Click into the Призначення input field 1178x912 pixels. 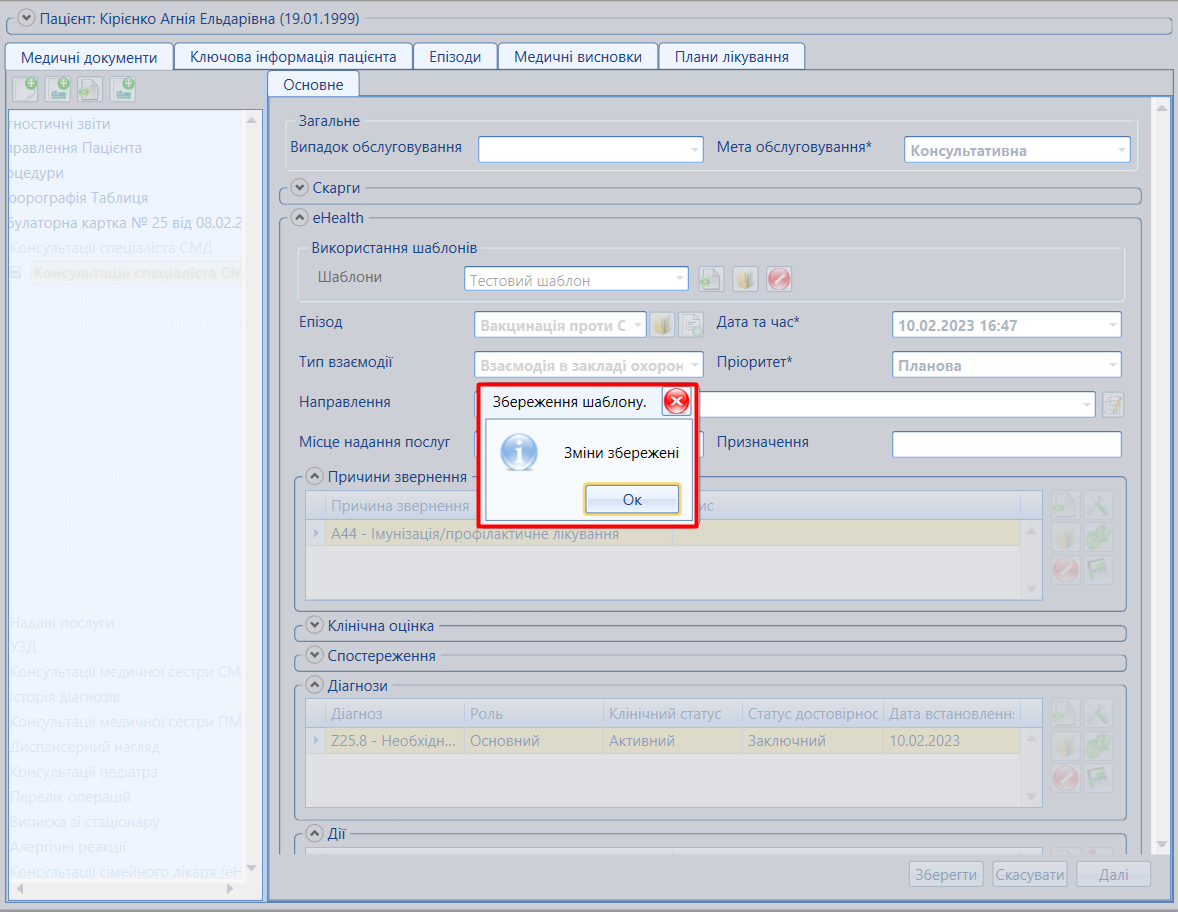[1007, 444]
